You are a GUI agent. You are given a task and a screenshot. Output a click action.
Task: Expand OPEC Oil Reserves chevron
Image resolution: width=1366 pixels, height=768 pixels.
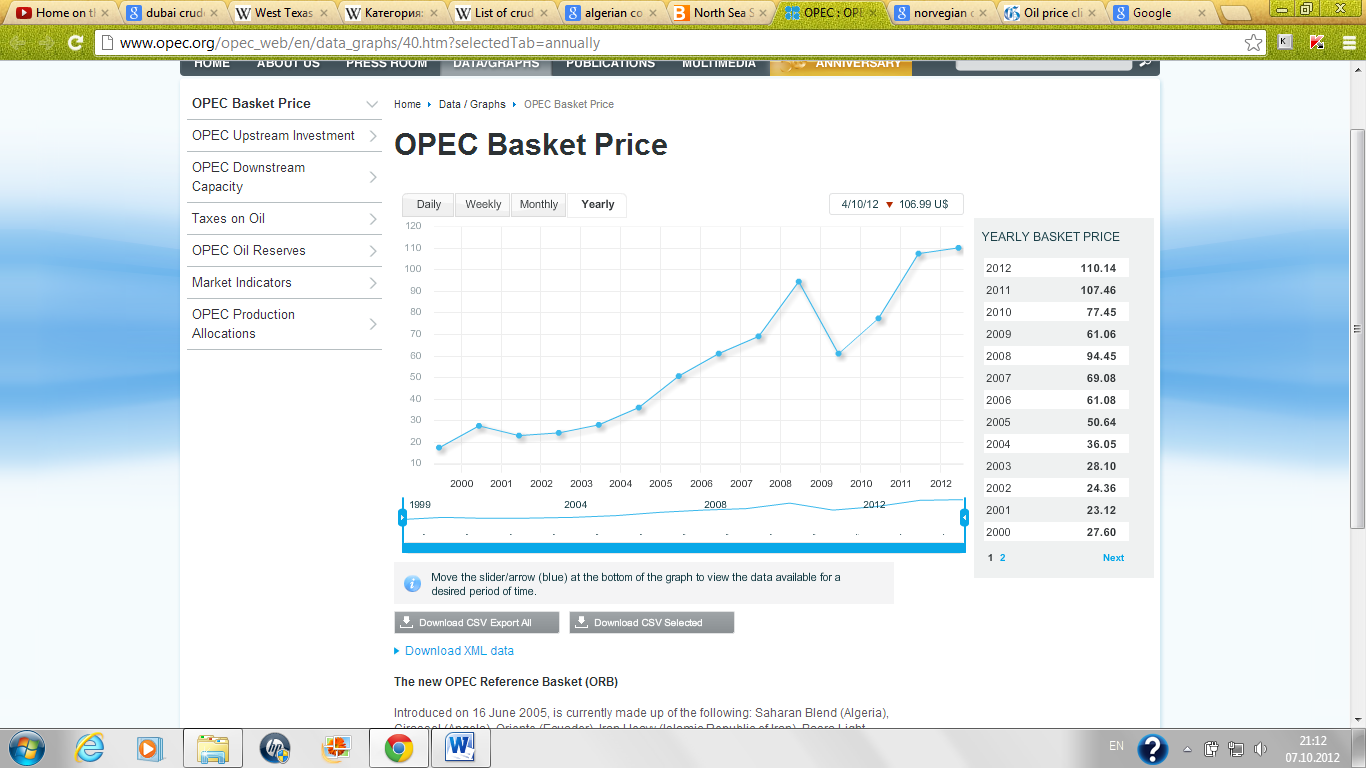[x=373, y=251]
